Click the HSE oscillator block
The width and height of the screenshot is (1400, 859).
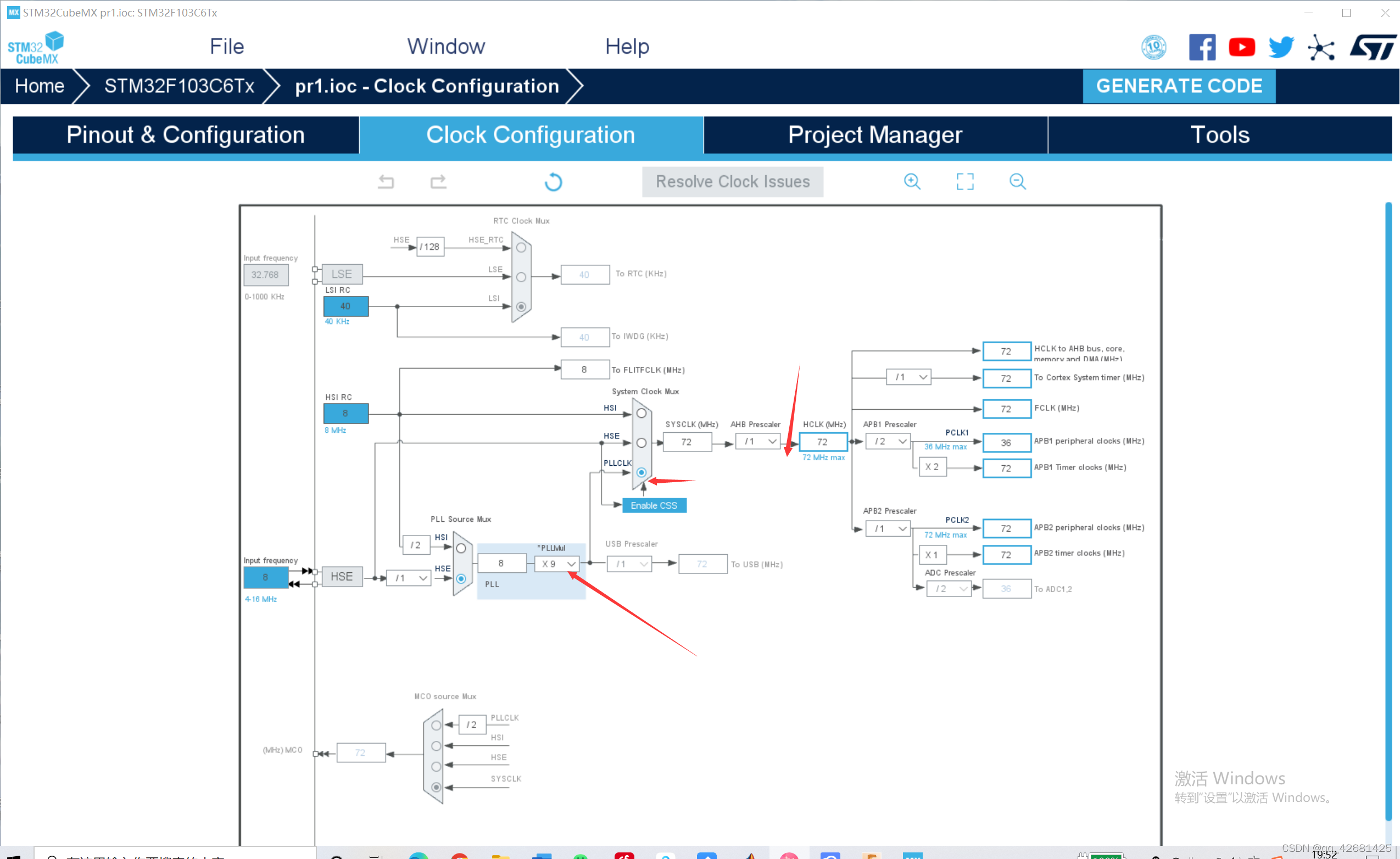342,577
